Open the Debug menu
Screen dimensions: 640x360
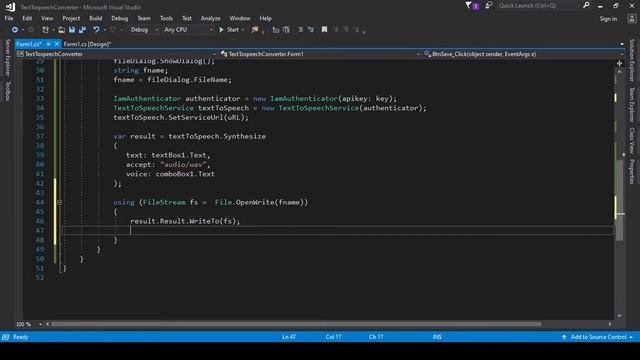pos(120,18)
